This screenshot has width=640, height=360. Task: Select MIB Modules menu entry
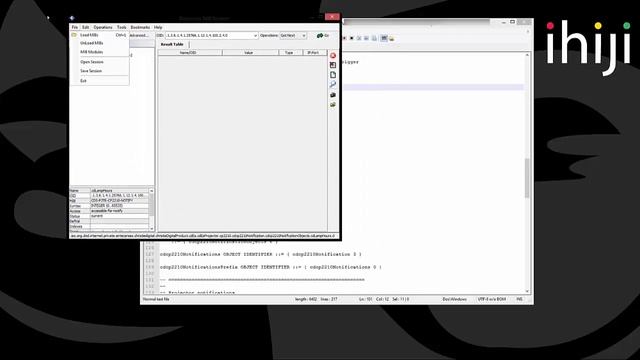click(x=100, y=52)
